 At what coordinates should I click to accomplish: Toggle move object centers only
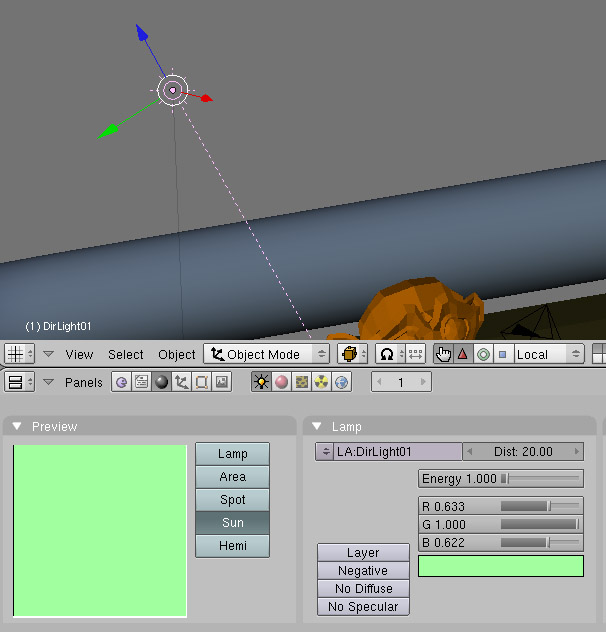click(415, 354)
